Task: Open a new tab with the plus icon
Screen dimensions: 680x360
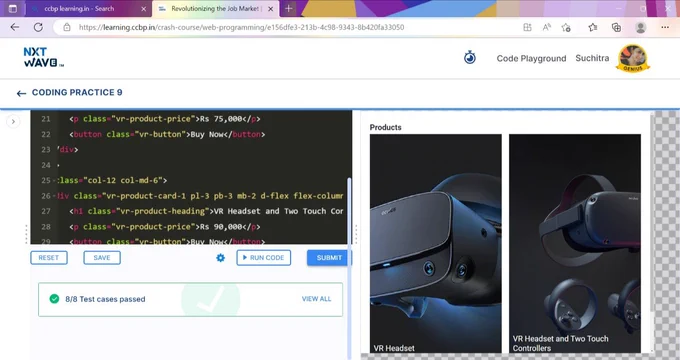Action: pos(288,9)
